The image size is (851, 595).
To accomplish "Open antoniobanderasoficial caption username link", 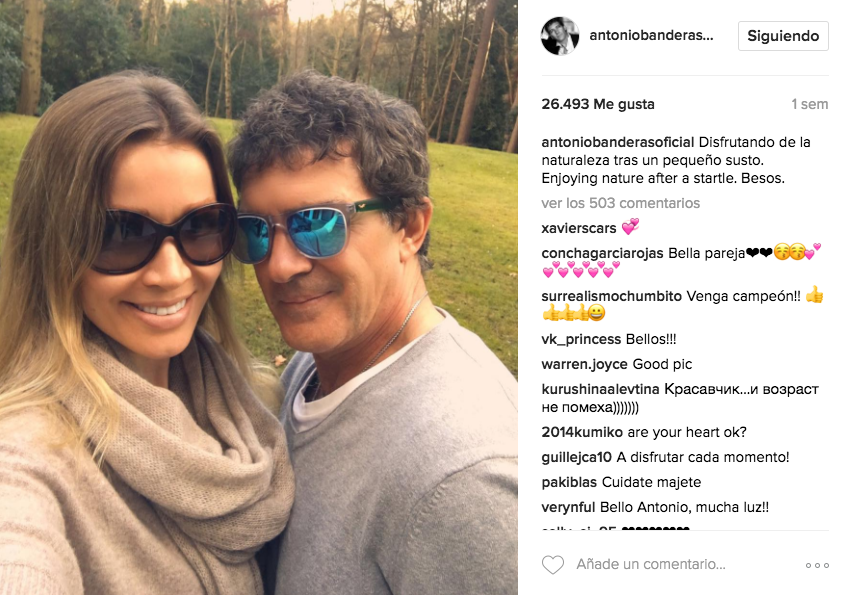I will [x=618, y=142].
